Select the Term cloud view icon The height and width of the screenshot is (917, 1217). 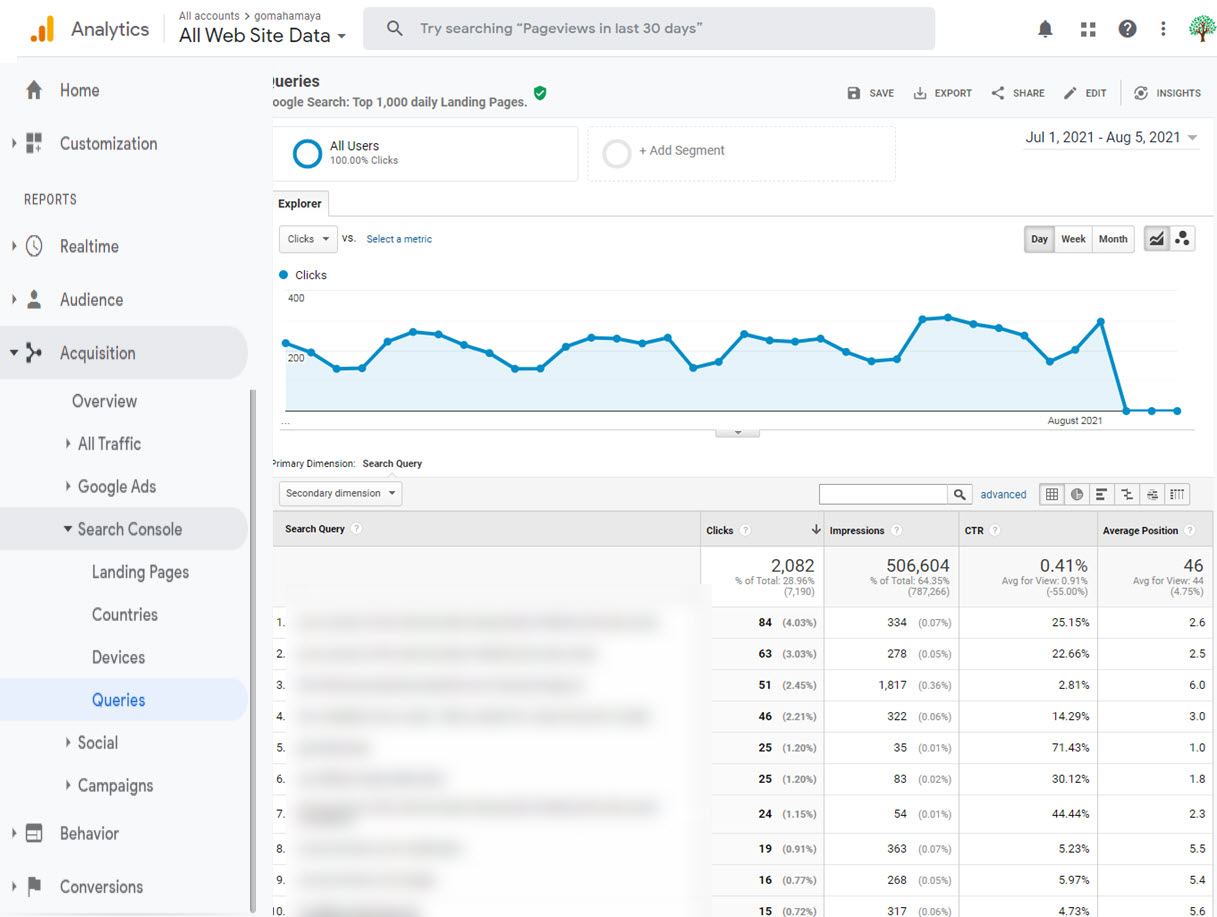click(x=1152, y=494)
